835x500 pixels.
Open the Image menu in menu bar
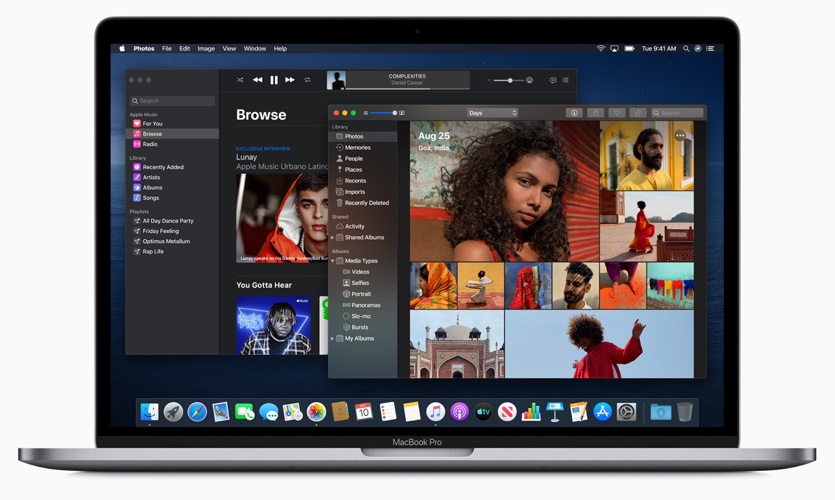(x=206, y=48)
